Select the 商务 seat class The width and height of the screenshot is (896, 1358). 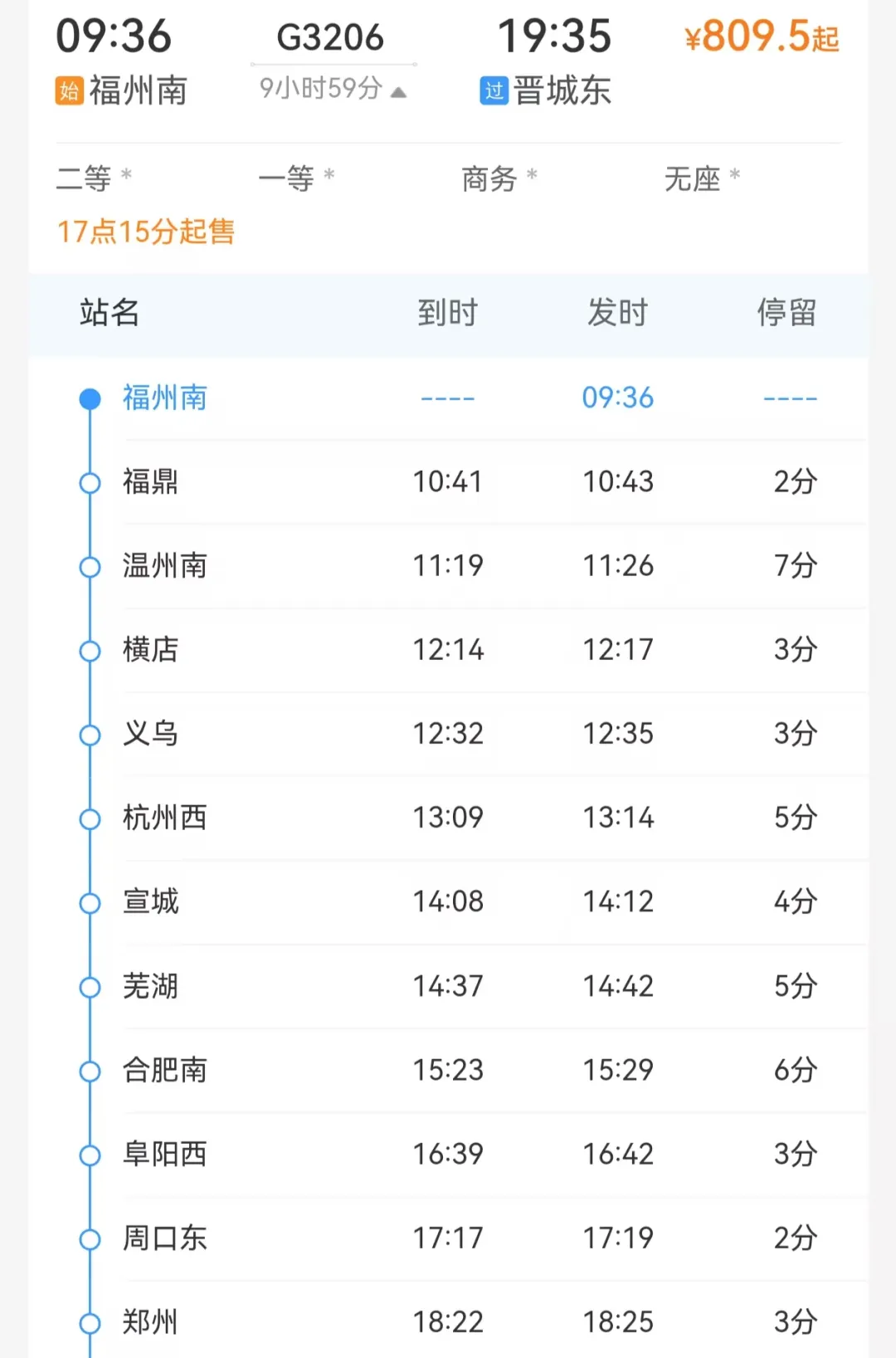coord(499,178)
